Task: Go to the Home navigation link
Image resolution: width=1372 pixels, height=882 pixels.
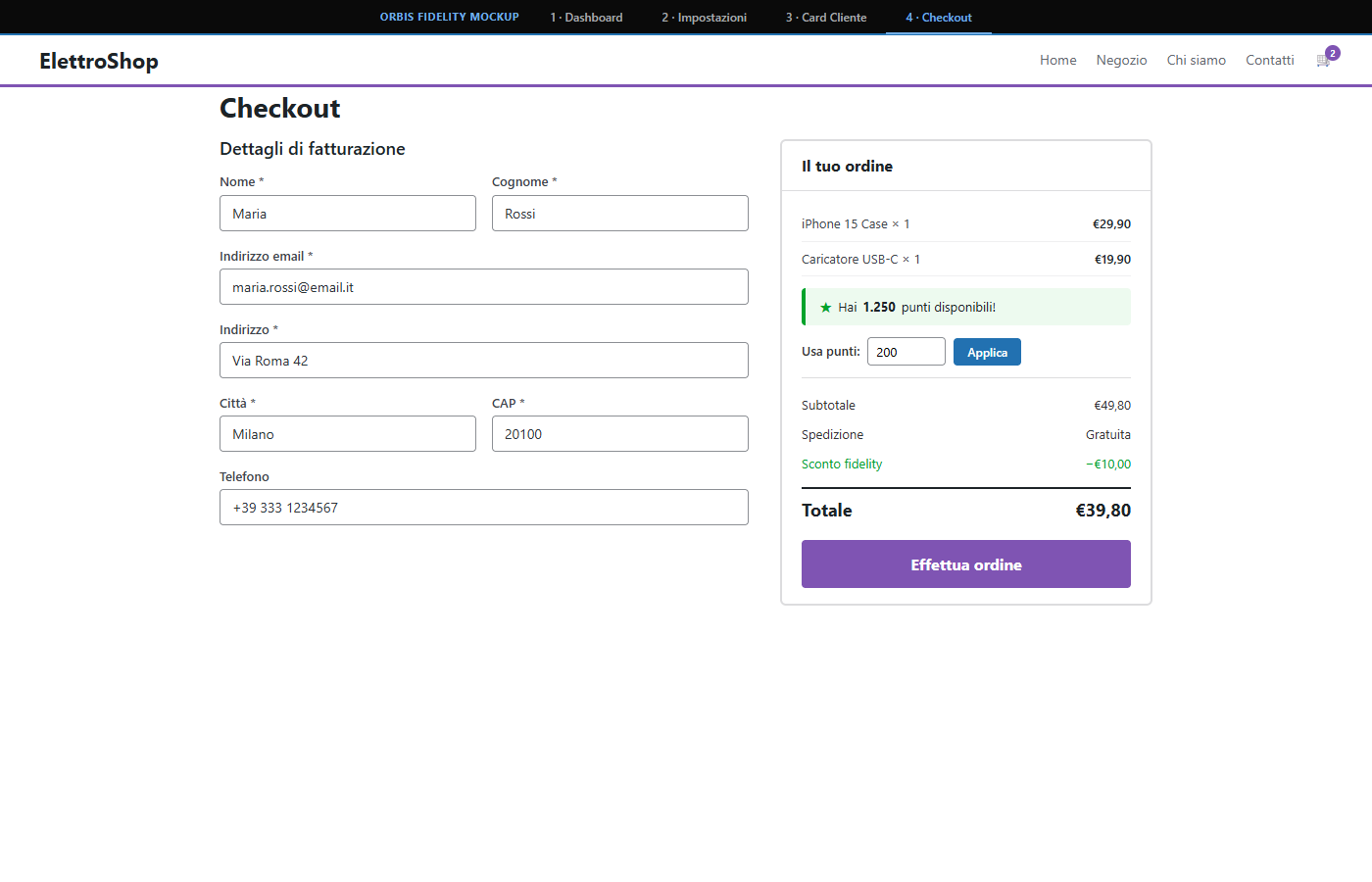Action: tap(1057, 60)
